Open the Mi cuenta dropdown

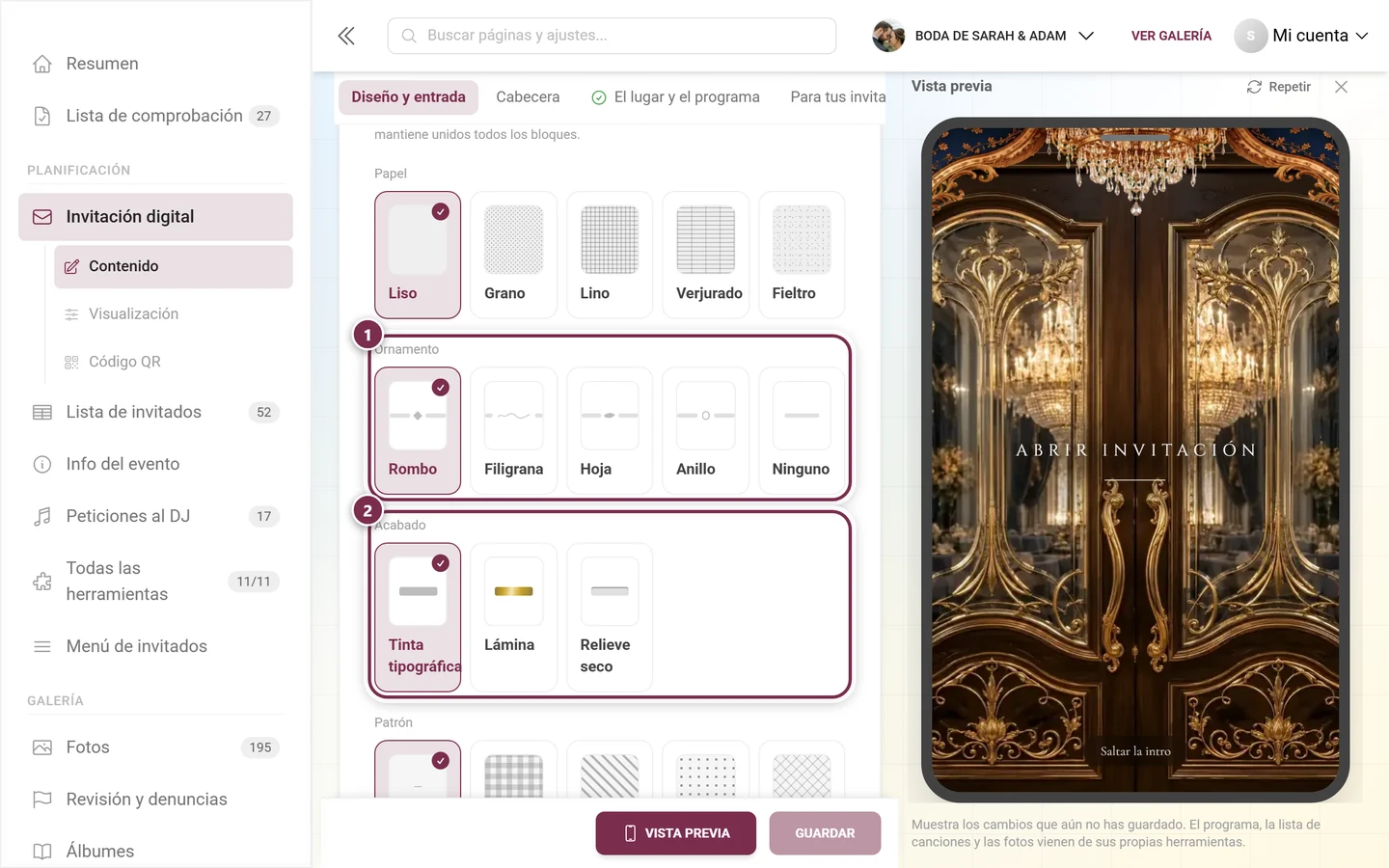pos(1302,36)
